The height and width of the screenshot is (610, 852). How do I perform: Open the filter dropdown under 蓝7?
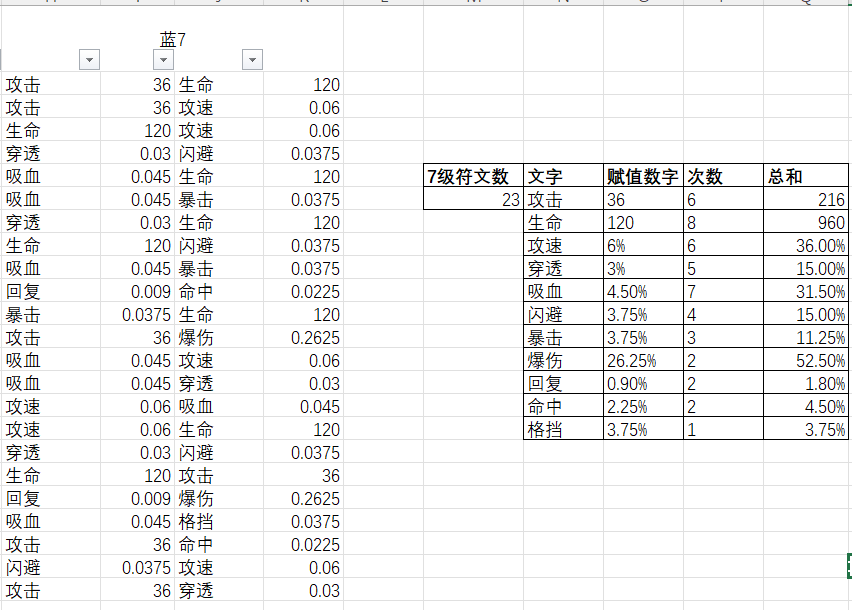coord(164,60)
